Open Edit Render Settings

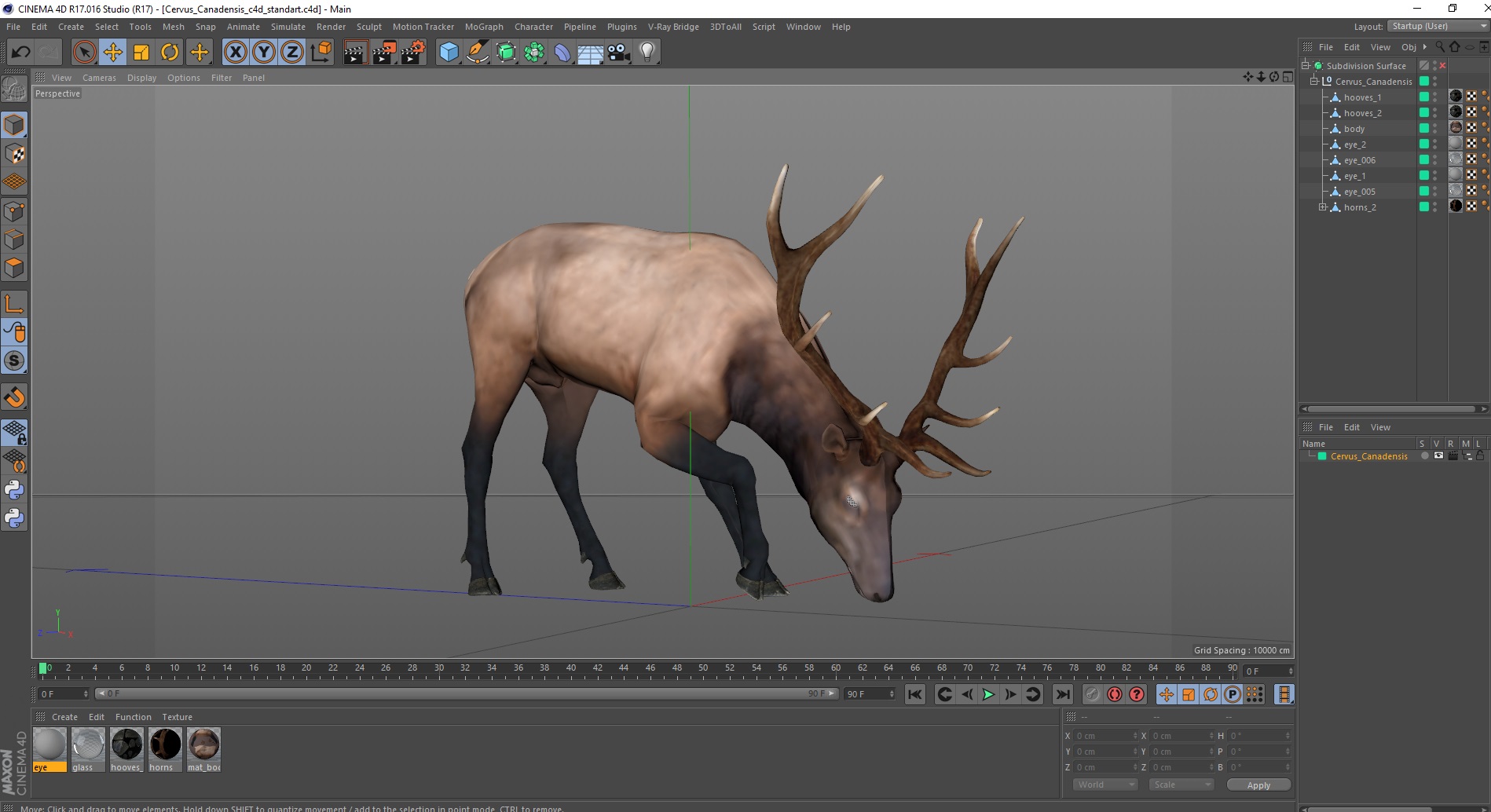pos(413,53)
